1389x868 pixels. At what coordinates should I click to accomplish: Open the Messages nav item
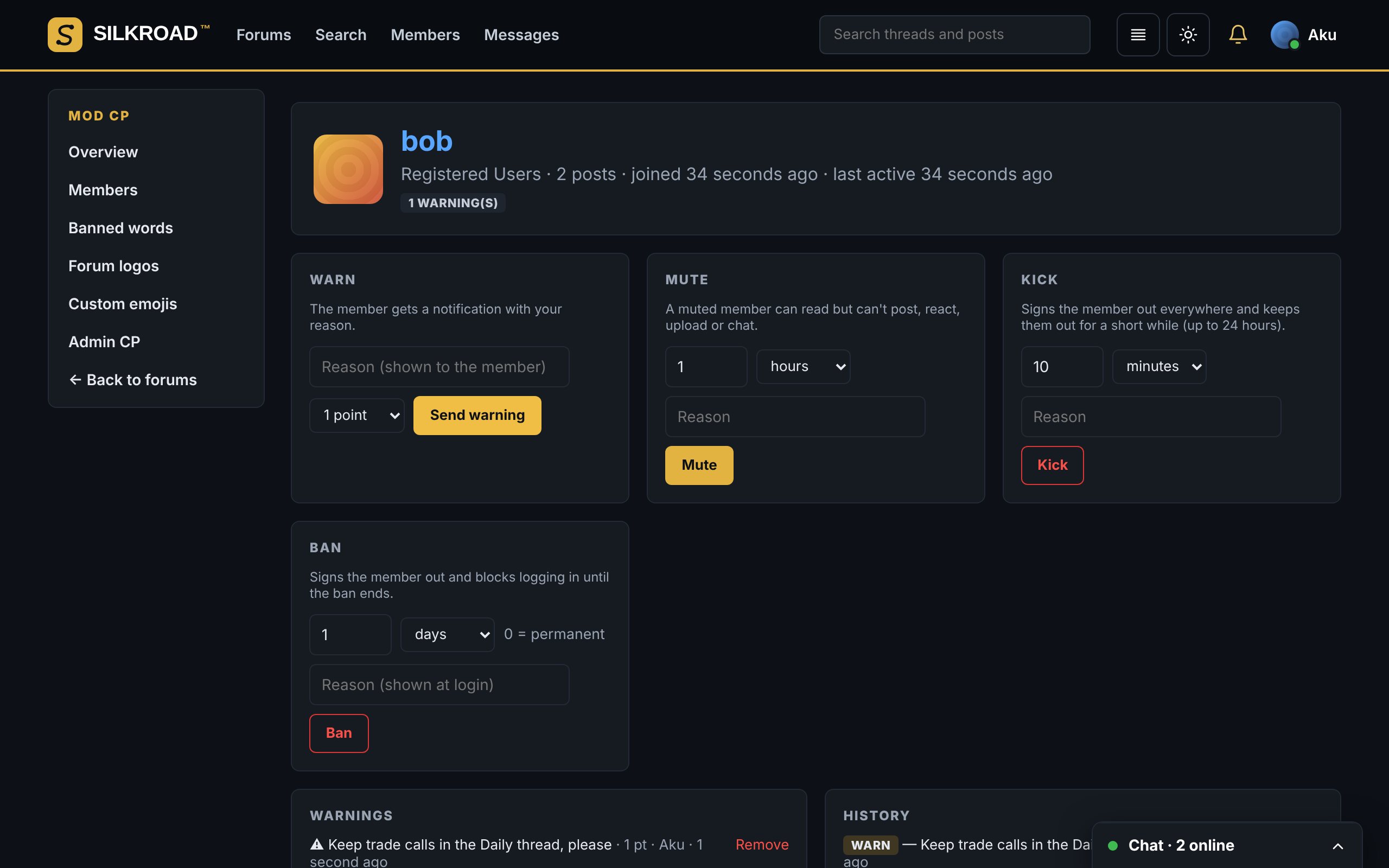[521, 34]
